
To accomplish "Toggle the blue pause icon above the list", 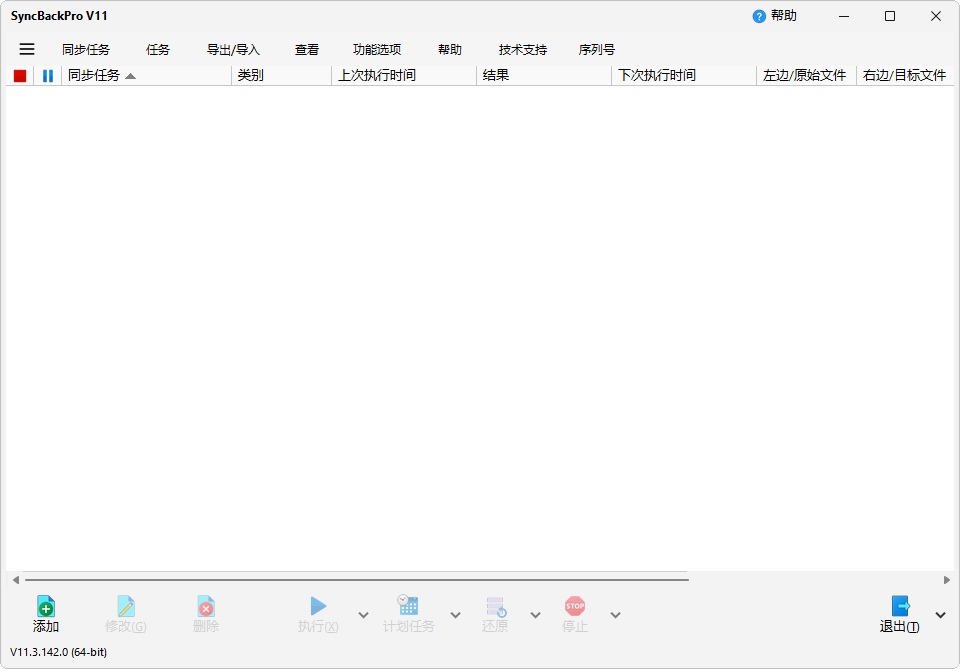I will click(46, 75).
